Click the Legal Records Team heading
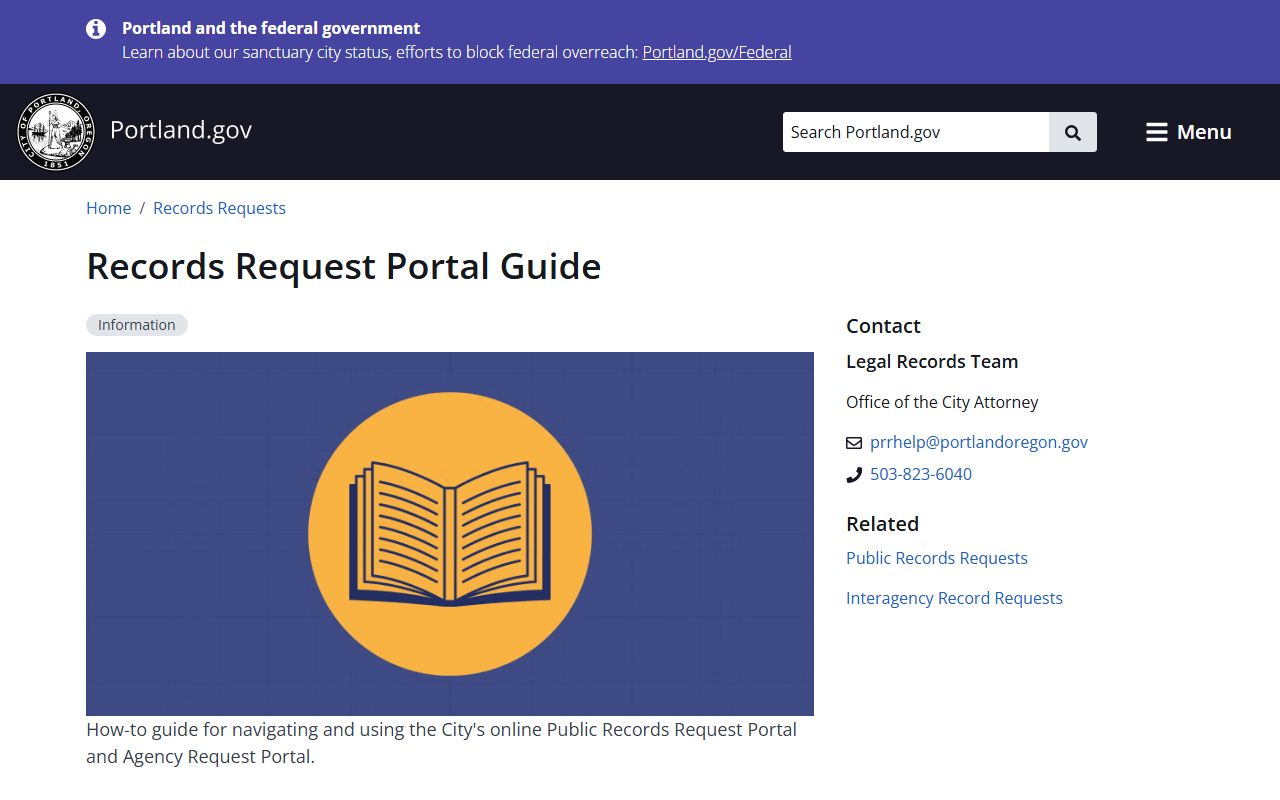The height and width of the screenshot is (800, 1280). (x=932, y=362)
